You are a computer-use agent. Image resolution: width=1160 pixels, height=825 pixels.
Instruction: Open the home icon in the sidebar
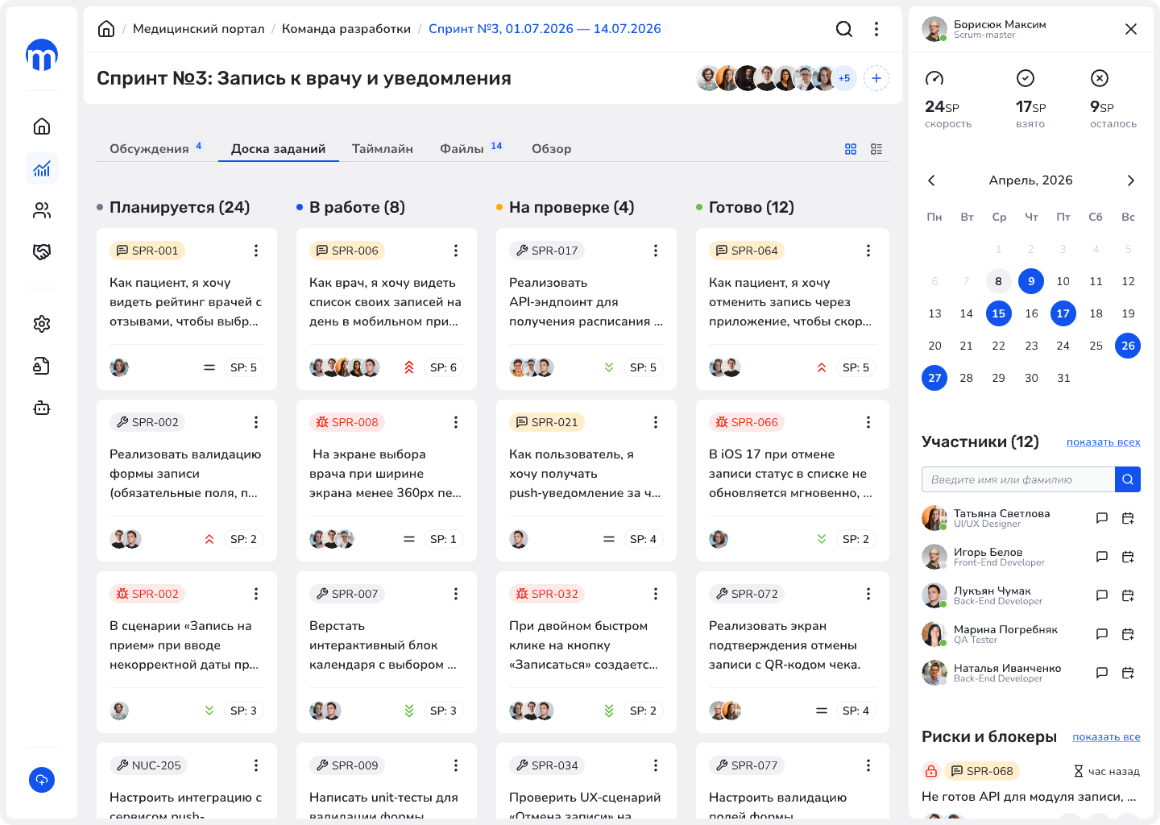pyautogui.click(x=41, y=127)
